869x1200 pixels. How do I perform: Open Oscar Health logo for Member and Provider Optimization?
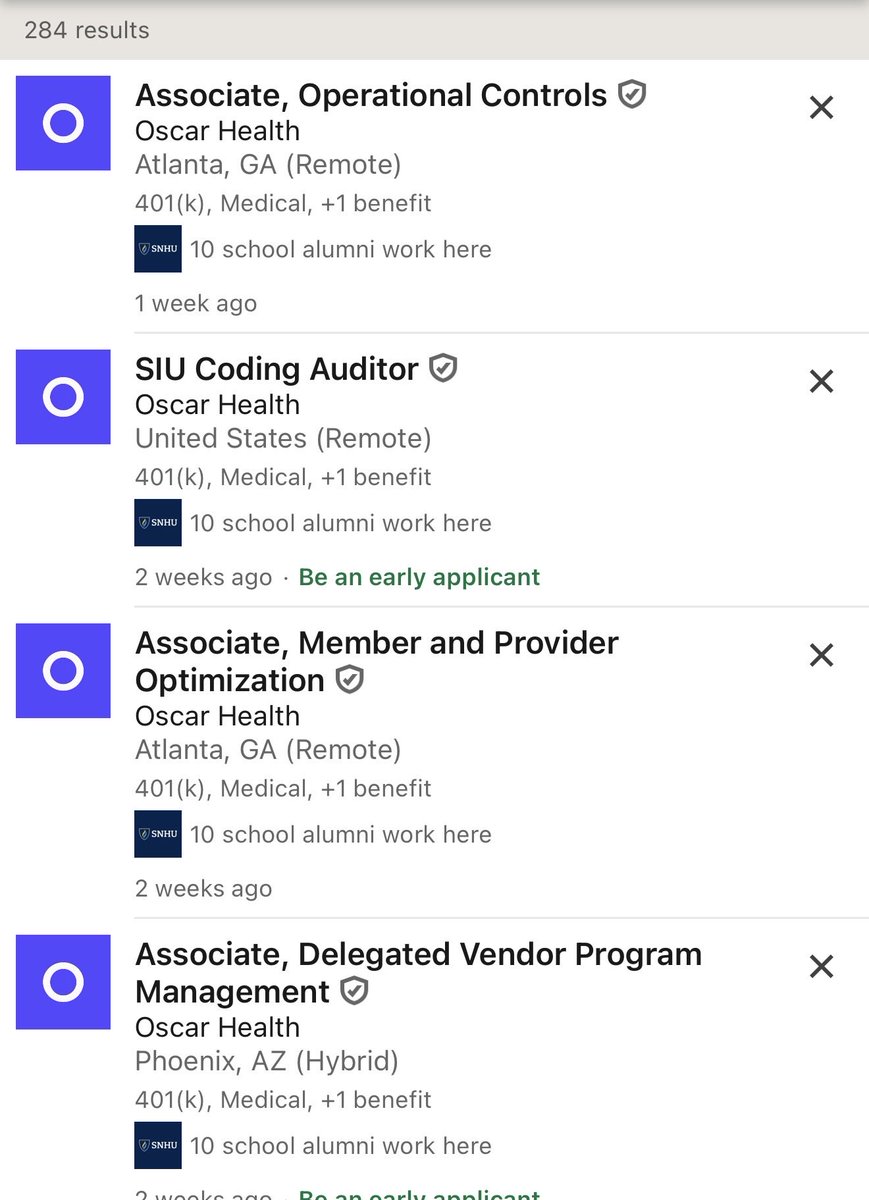63,671
